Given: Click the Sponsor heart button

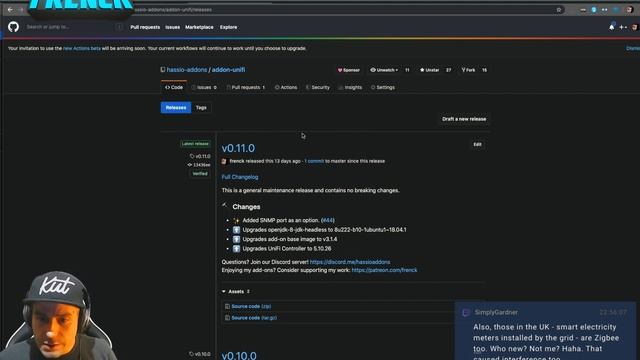Looking at the screenshot, I should click(x=349, y=70).
